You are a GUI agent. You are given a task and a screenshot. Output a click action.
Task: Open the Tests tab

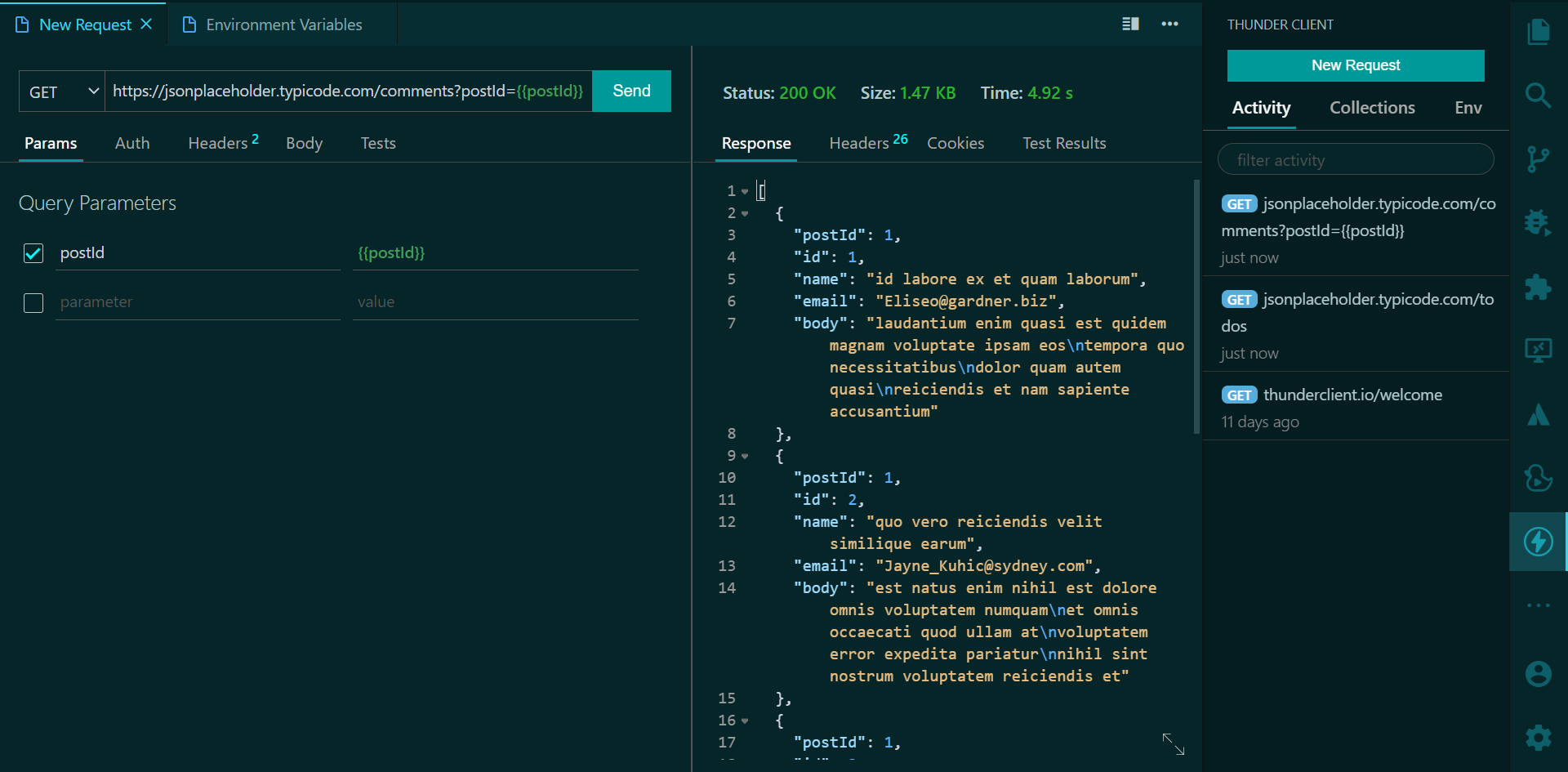coord(378,143)
